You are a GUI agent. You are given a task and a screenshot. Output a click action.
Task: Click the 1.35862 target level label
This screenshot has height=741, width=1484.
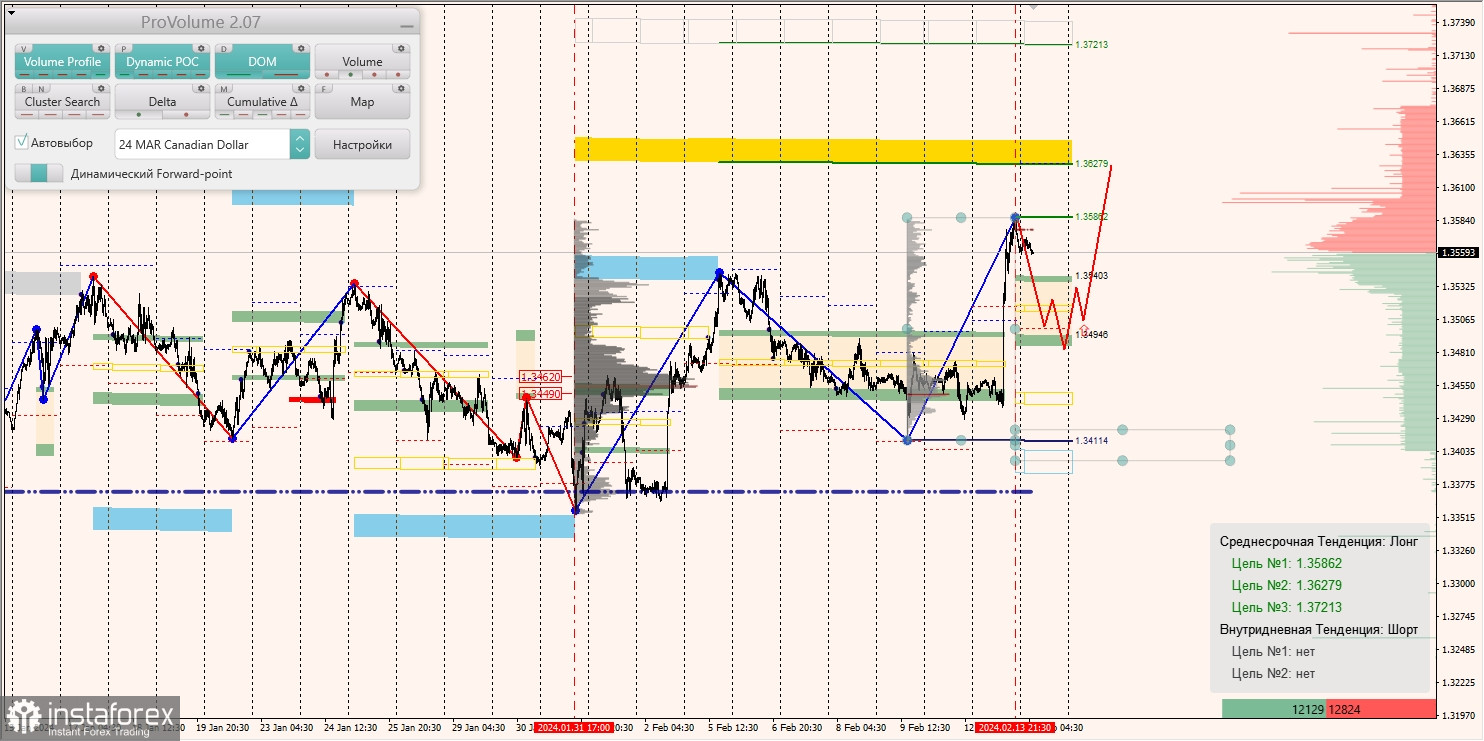click(1091, 217)
